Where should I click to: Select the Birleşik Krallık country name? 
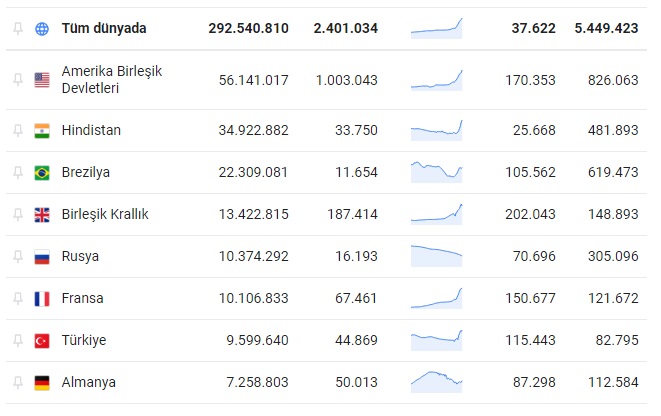click(105, 214)
